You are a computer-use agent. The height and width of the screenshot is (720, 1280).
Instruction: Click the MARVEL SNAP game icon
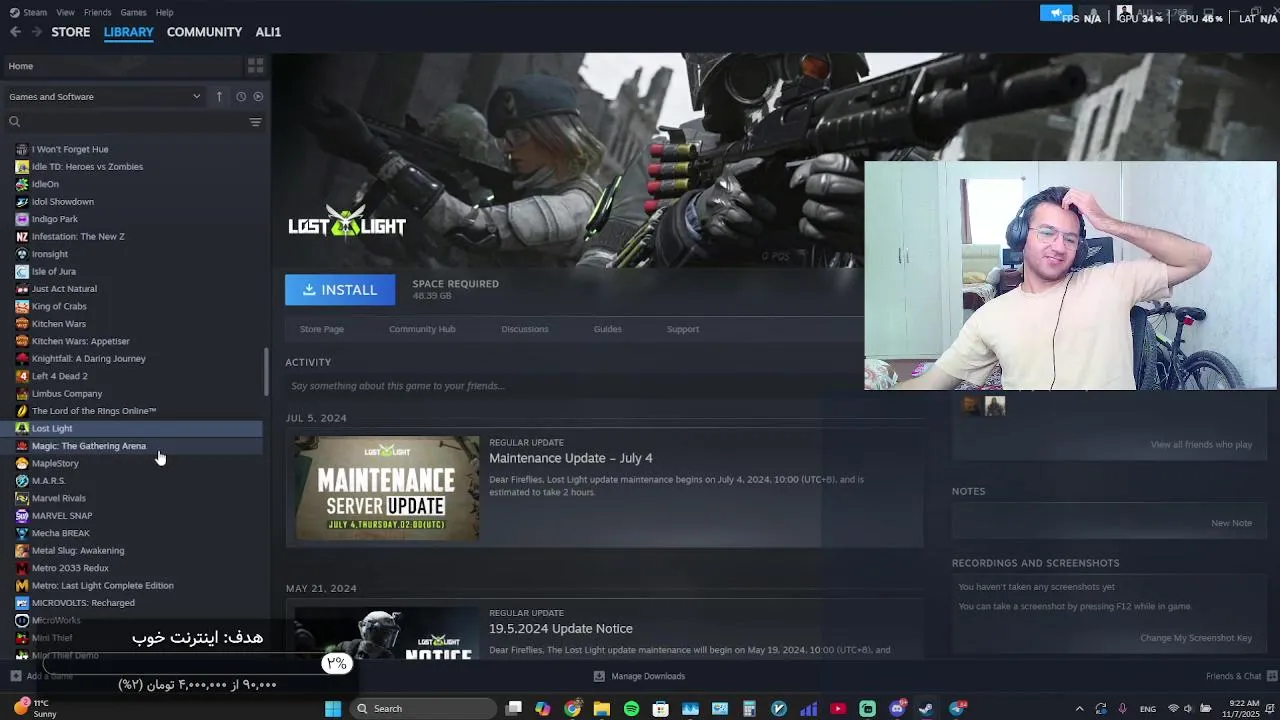pyautogui.click(x=22, y=516)
